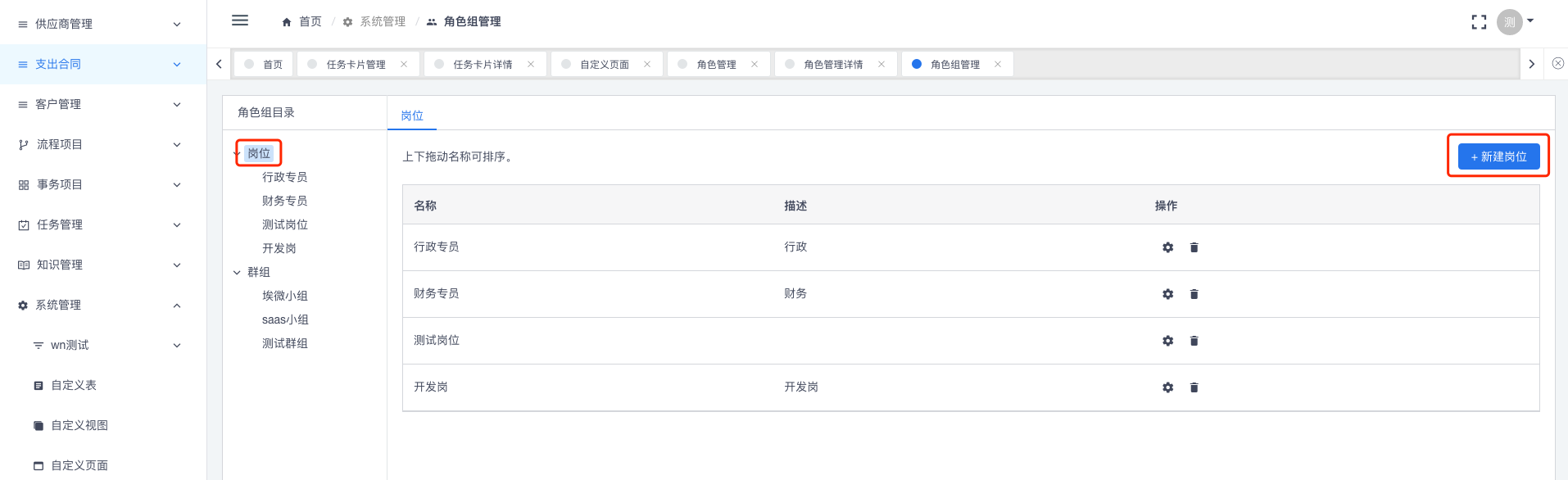Screen dimensions: 1568x480
Task: Select 测试岗位 in role group tree
Action: 285,224
